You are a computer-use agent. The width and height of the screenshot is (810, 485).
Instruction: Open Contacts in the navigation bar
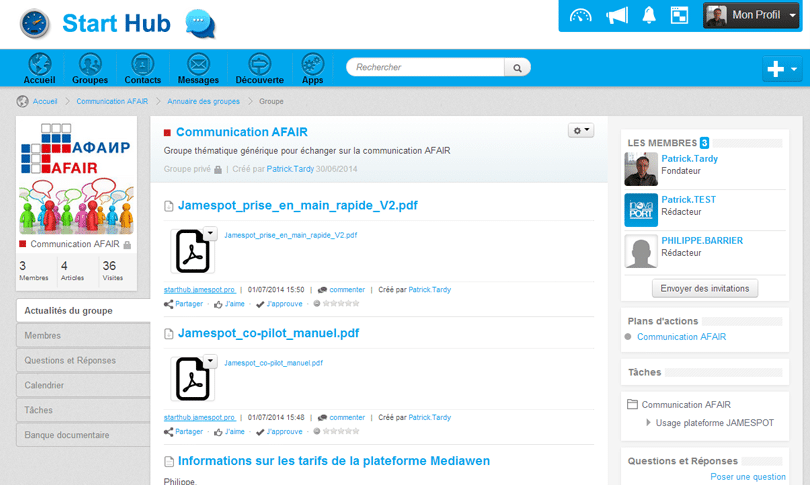(x=143, y=69)
